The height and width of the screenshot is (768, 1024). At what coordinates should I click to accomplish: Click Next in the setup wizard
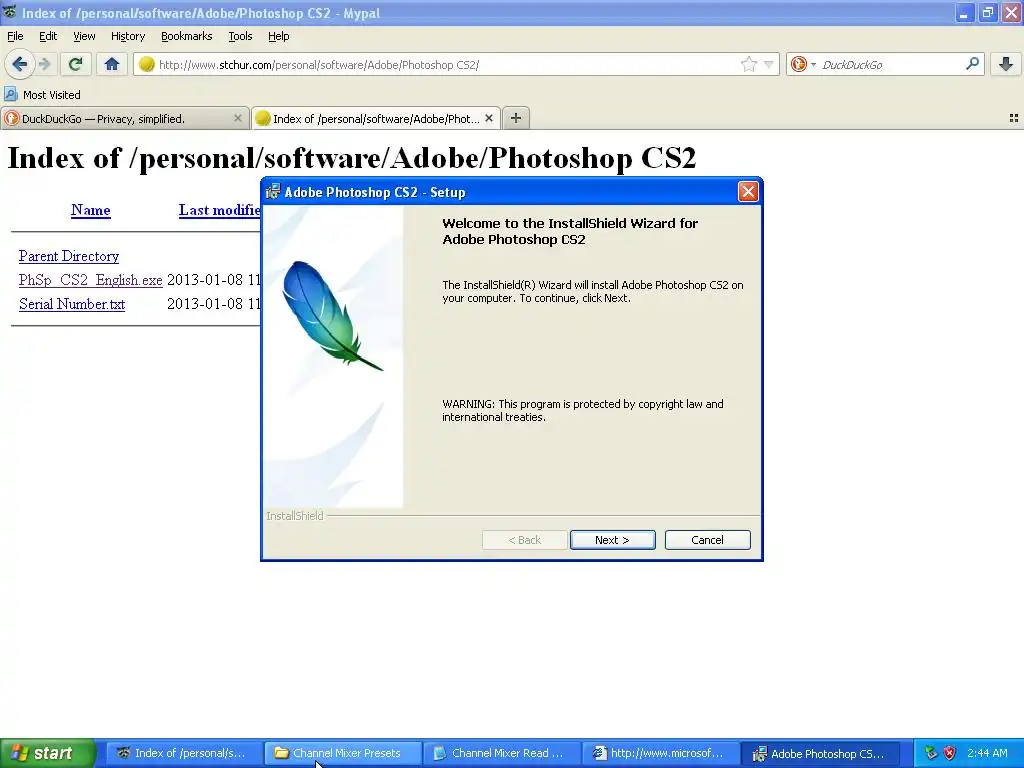(x=613, y=540)
